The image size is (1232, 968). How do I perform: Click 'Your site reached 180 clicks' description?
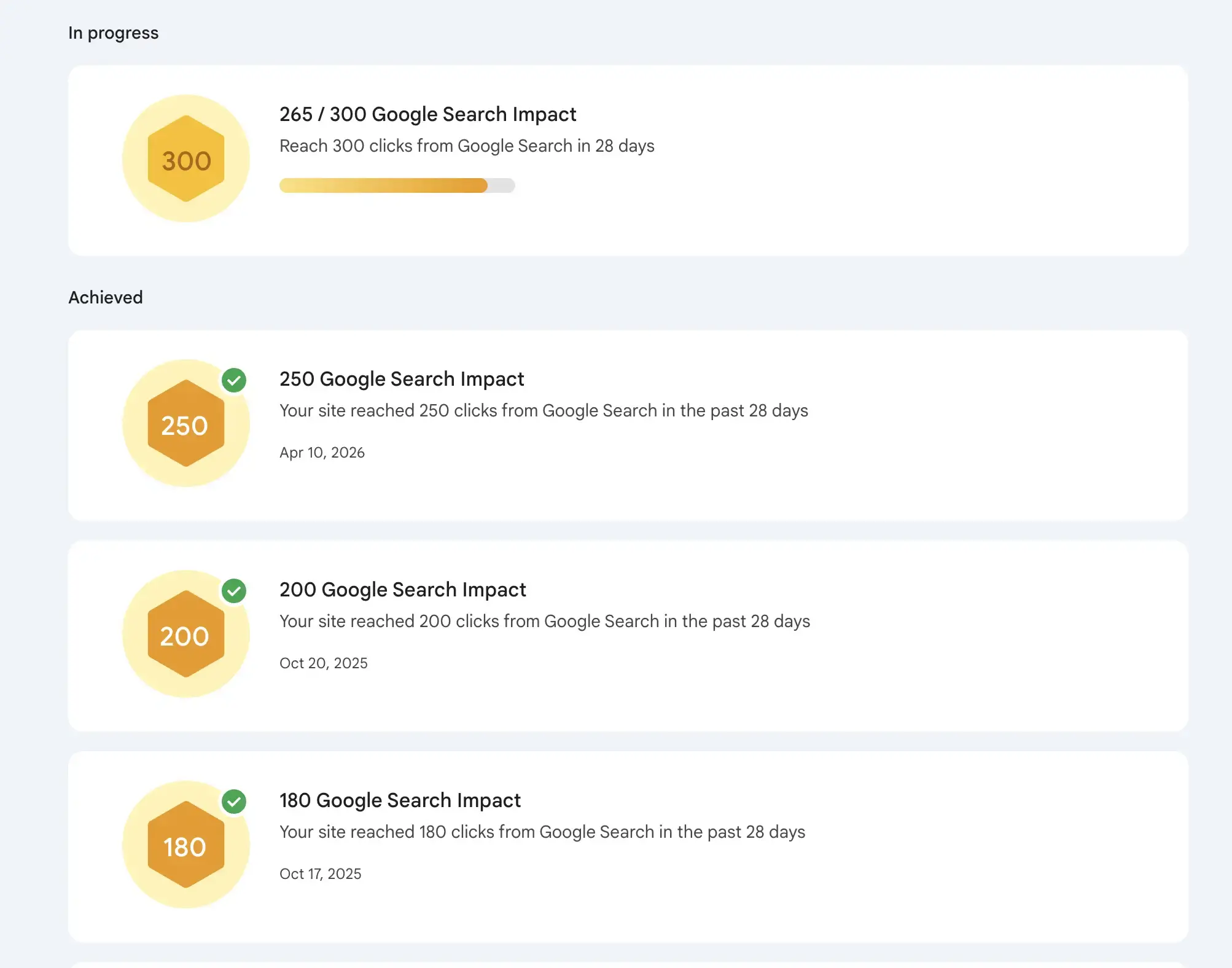point(542,832)
